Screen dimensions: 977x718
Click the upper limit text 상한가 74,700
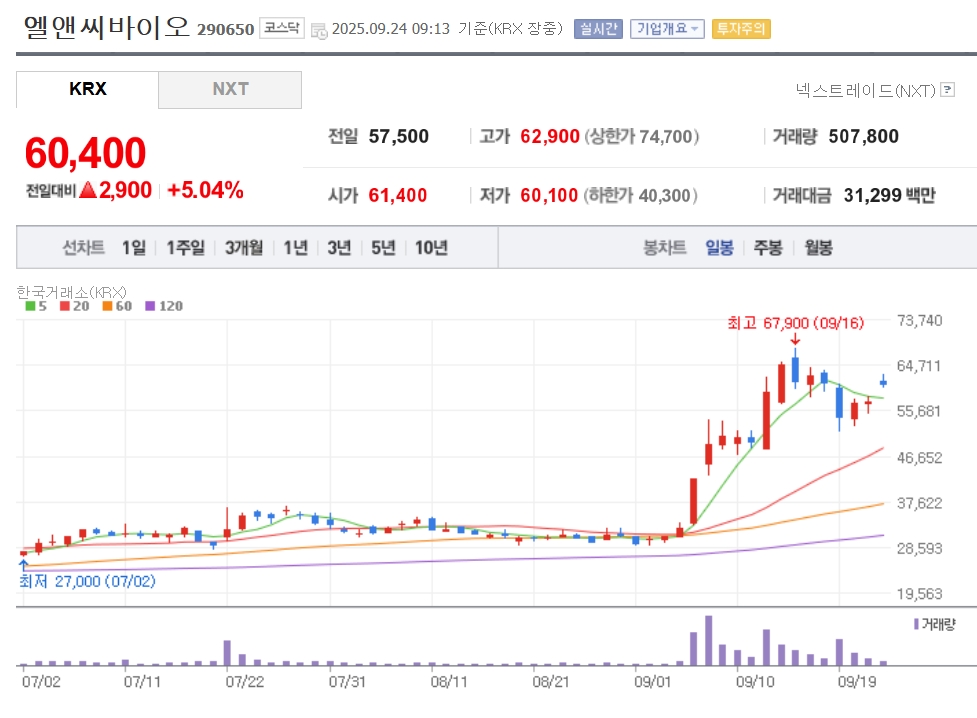pyautogui.click(x=642, y=136)
